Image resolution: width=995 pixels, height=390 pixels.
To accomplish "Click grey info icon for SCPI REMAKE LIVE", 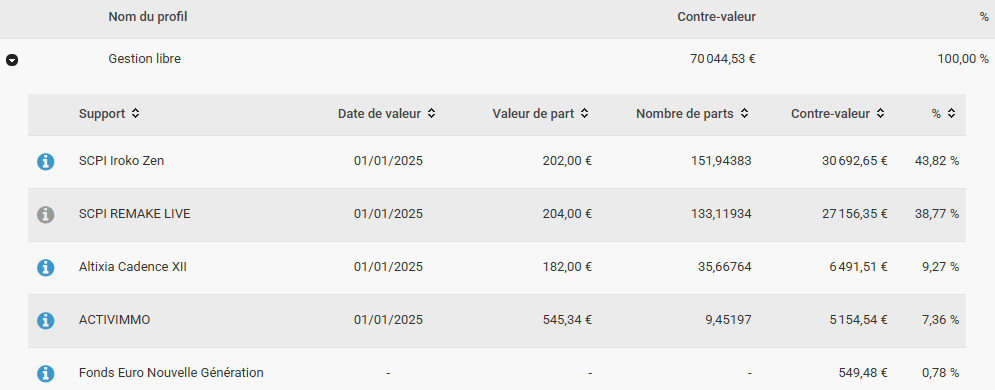I will pos(45,214).
